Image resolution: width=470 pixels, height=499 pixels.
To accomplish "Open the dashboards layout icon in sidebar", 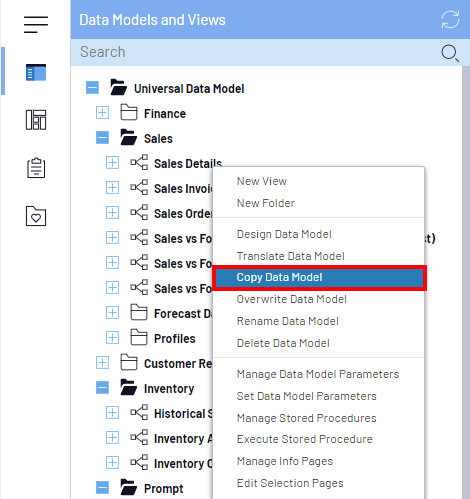I will [x=36, y=120].
